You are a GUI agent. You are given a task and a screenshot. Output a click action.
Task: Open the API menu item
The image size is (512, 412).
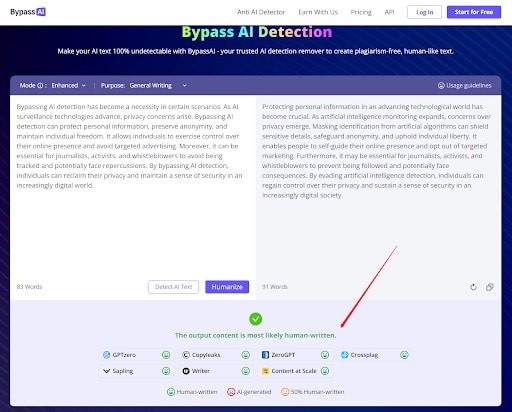[389, 12]
